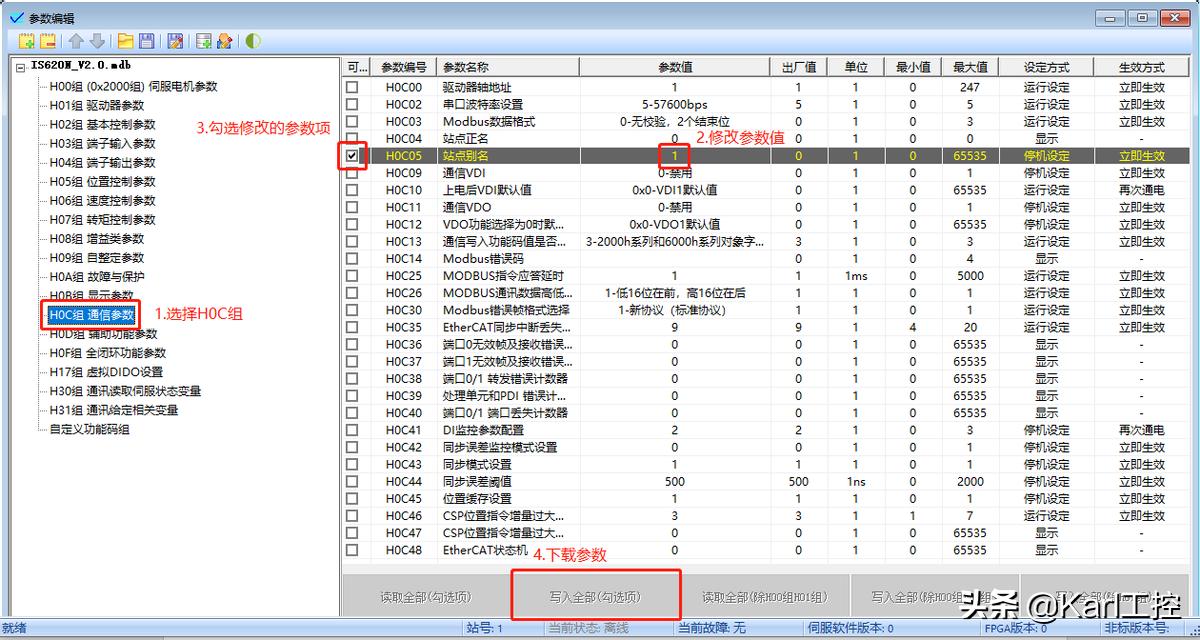
Task: Select H30组 通讯读取伺服状态变量 node
Action: 125,390
